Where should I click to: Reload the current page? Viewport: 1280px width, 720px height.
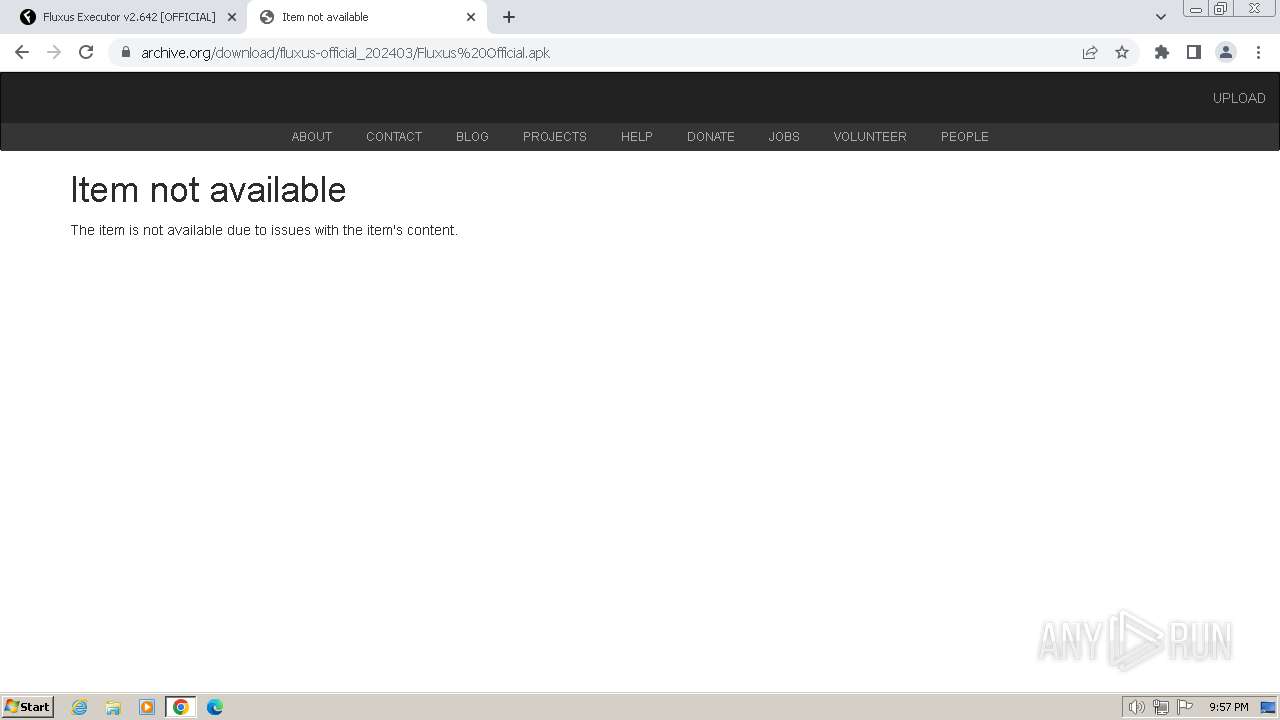pyautogui.click(x=86, y=52)
